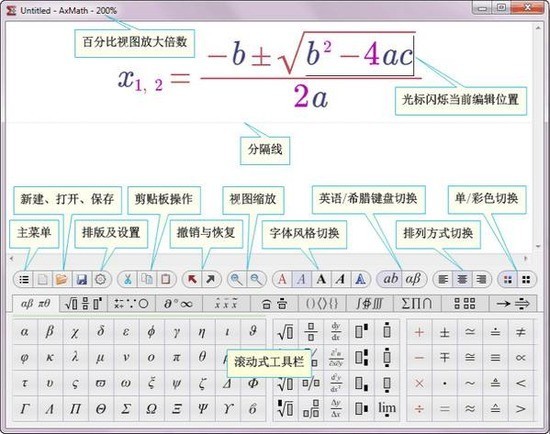
Task: Select the center alignment button
Action: (462, 280)
